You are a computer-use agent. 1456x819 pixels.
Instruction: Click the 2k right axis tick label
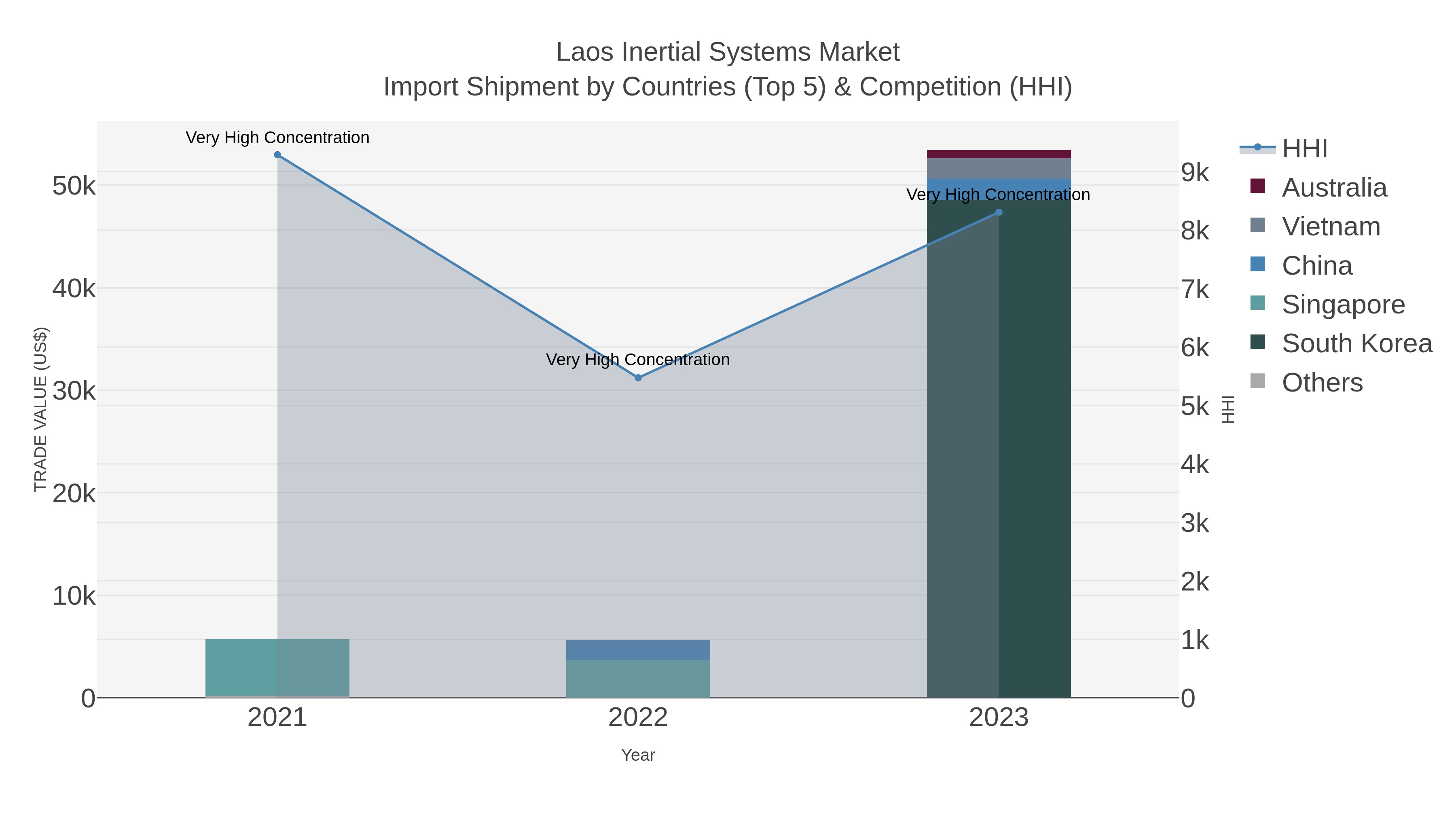coord(1195,582)
